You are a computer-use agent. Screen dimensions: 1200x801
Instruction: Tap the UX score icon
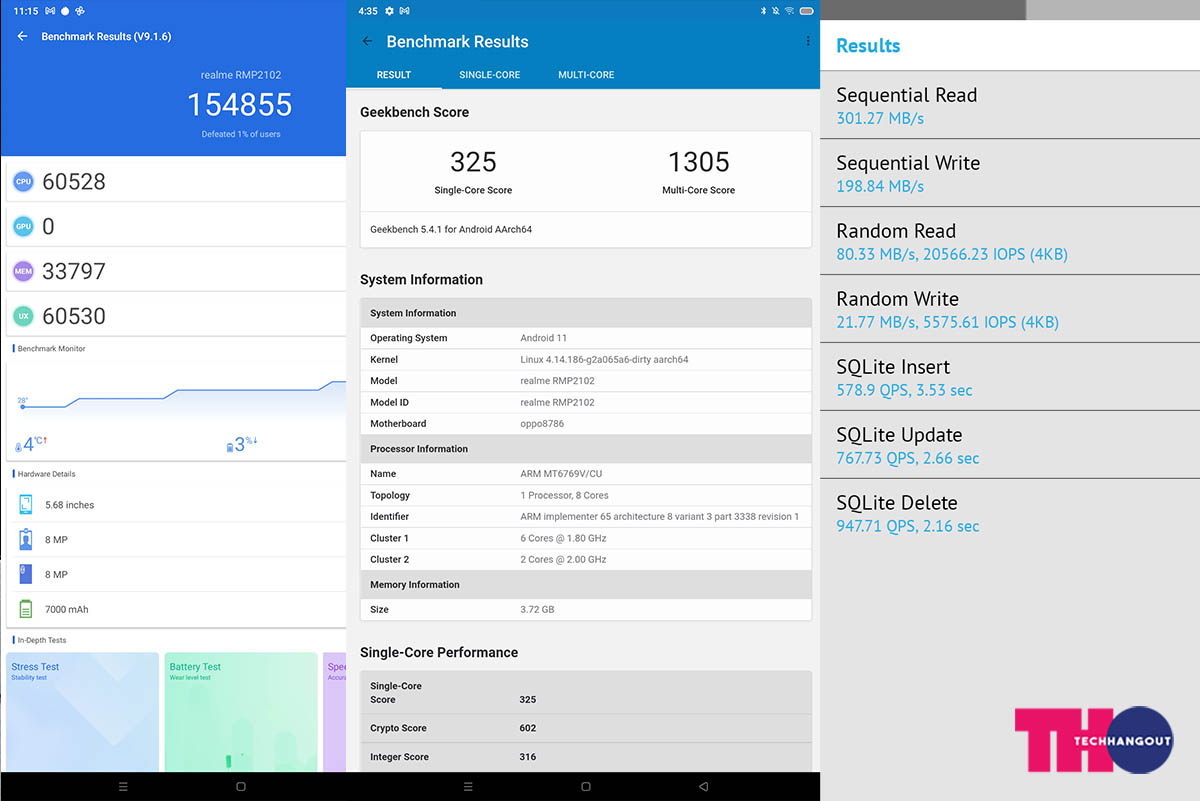pos(23,316)
